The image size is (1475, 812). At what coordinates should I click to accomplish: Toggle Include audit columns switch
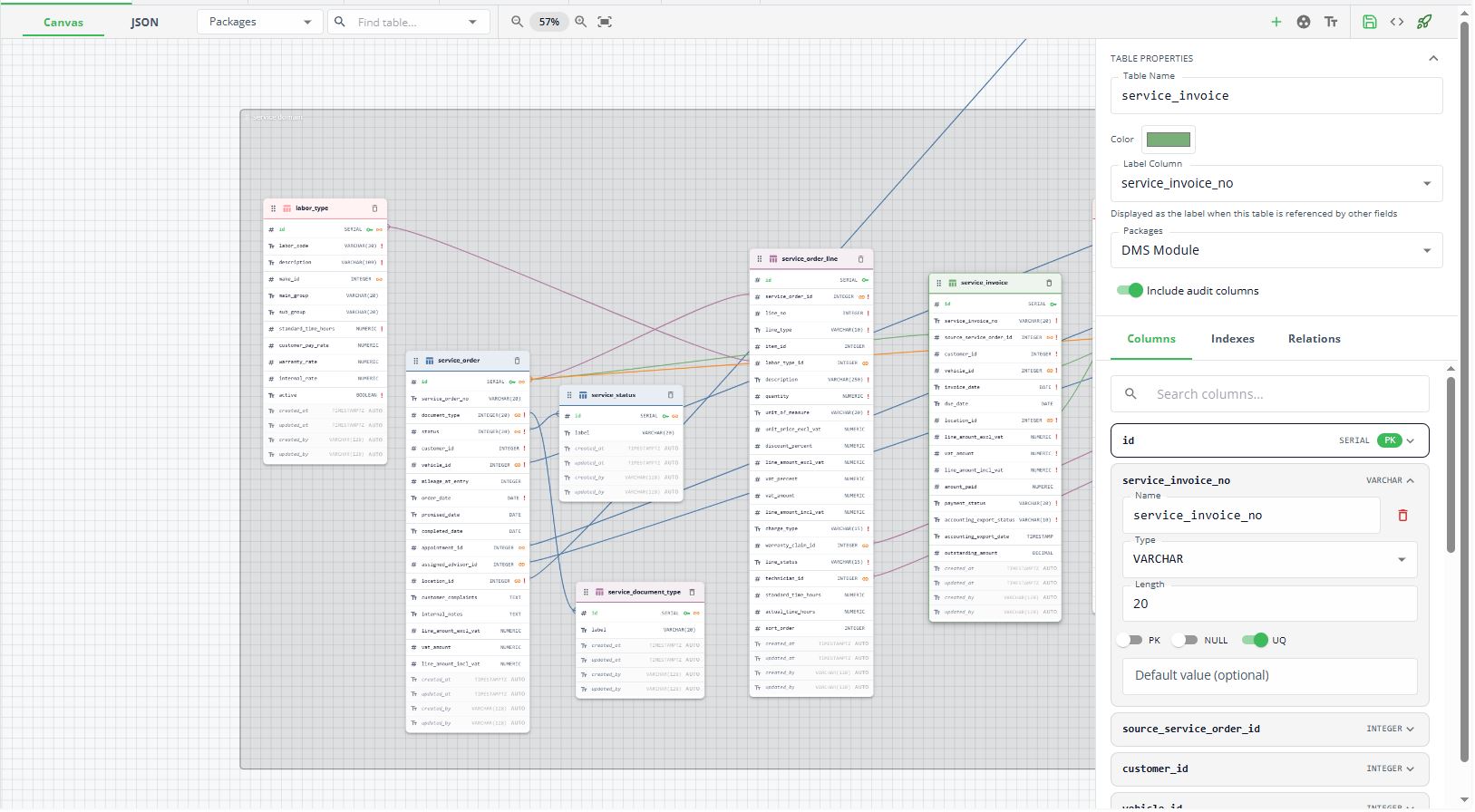tap(1130, 291)
